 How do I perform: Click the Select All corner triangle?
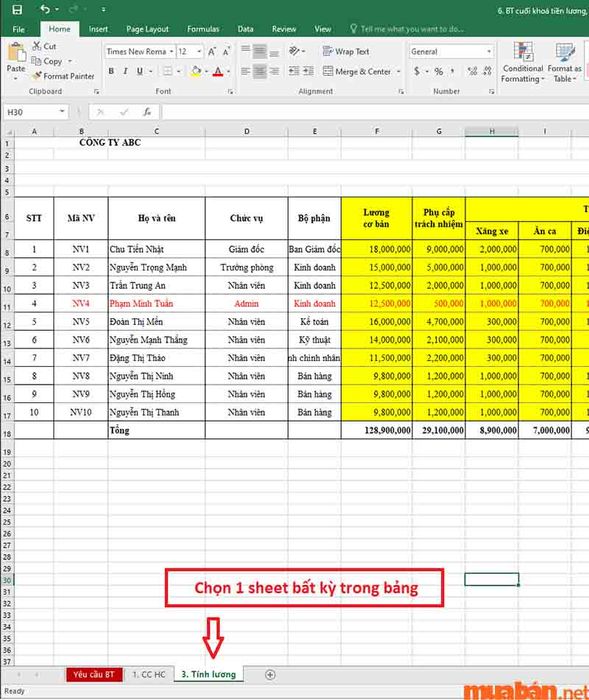(x=9, y=132)
